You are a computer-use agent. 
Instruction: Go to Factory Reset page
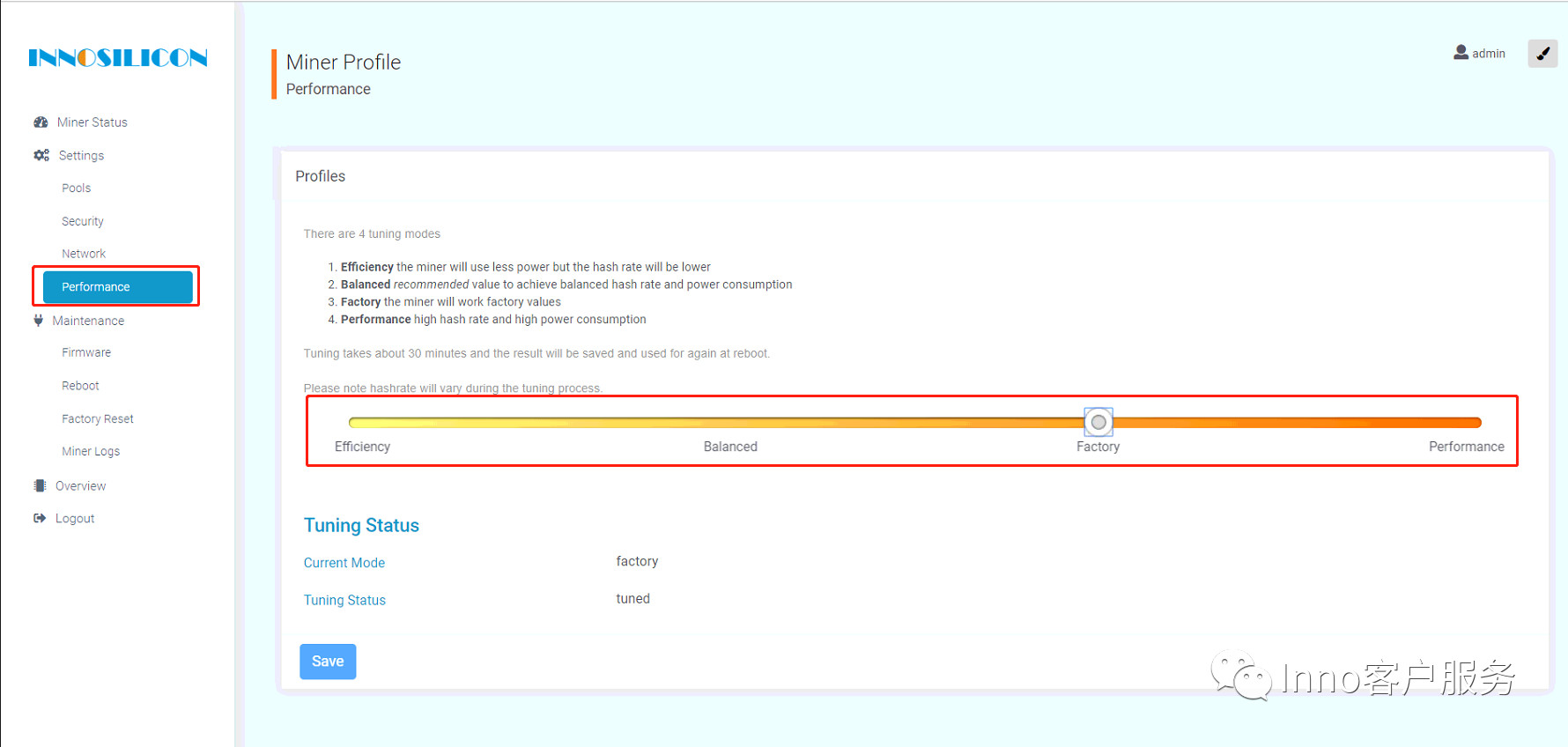point(98,419)
